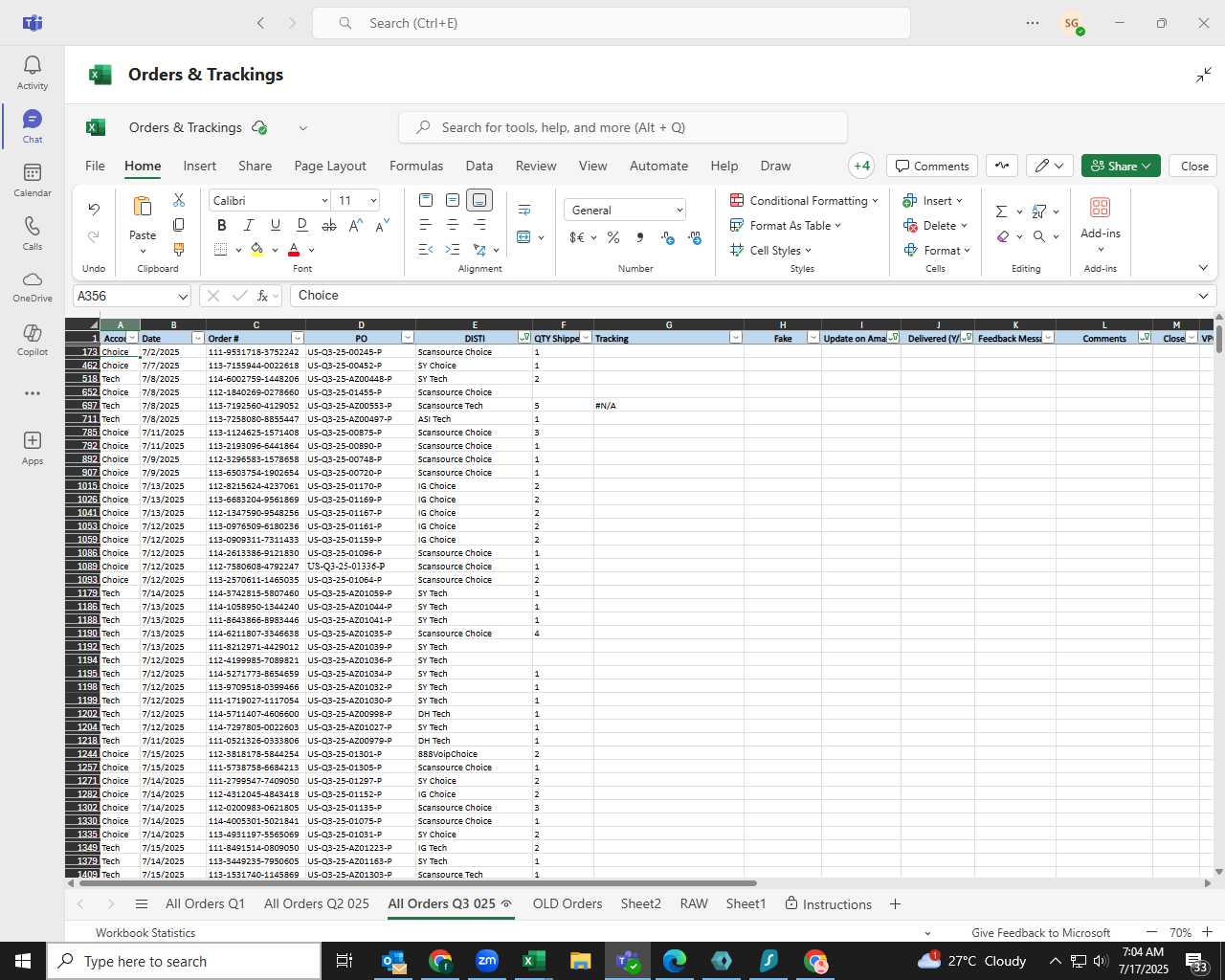The height and width of the screenshot is (980, 1225).
Task: Open the Tracking column filter dropdown
Action: pos(736,338)
